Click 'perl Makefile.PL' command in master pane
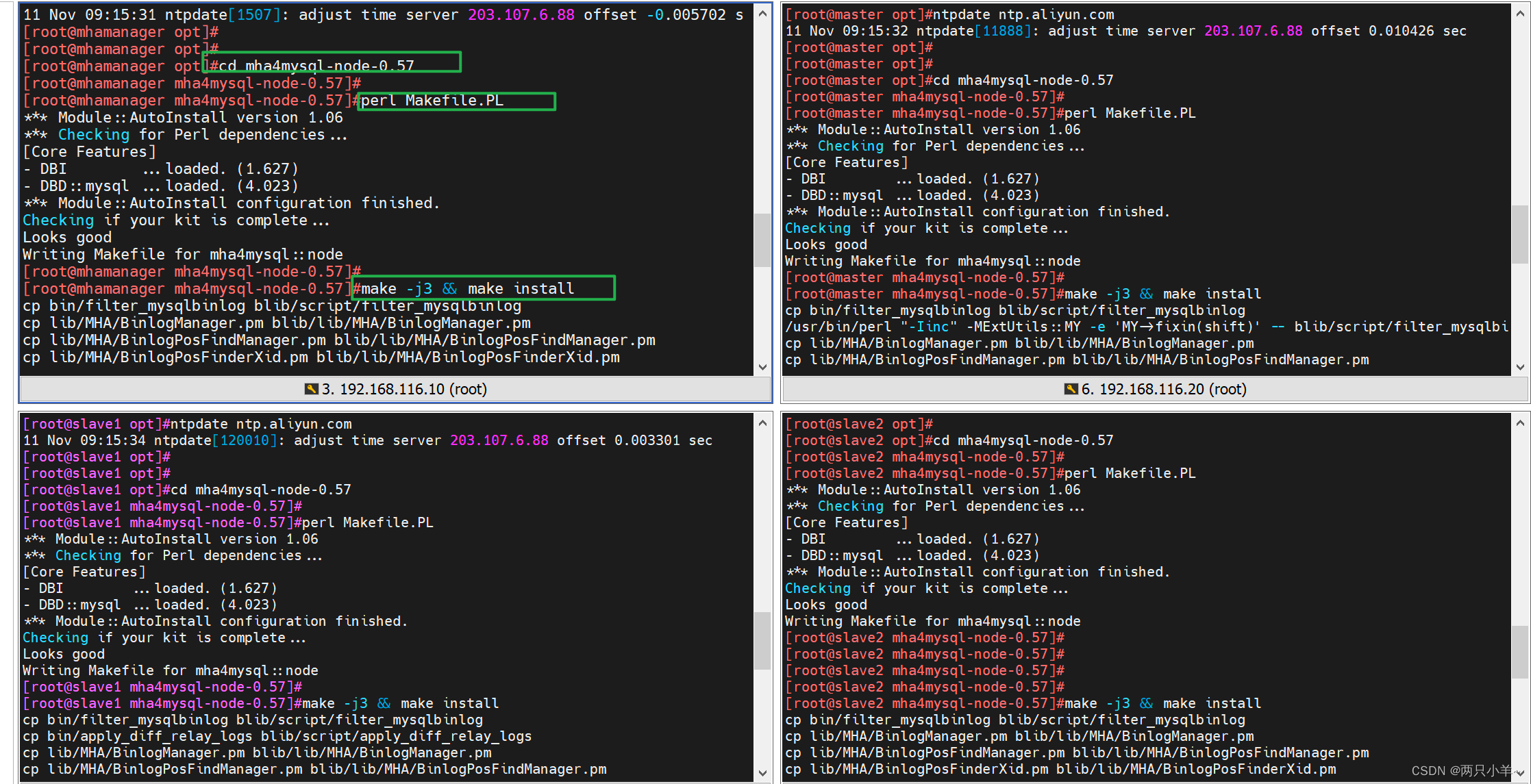 pyautogui.click(x=1130, y=113)
